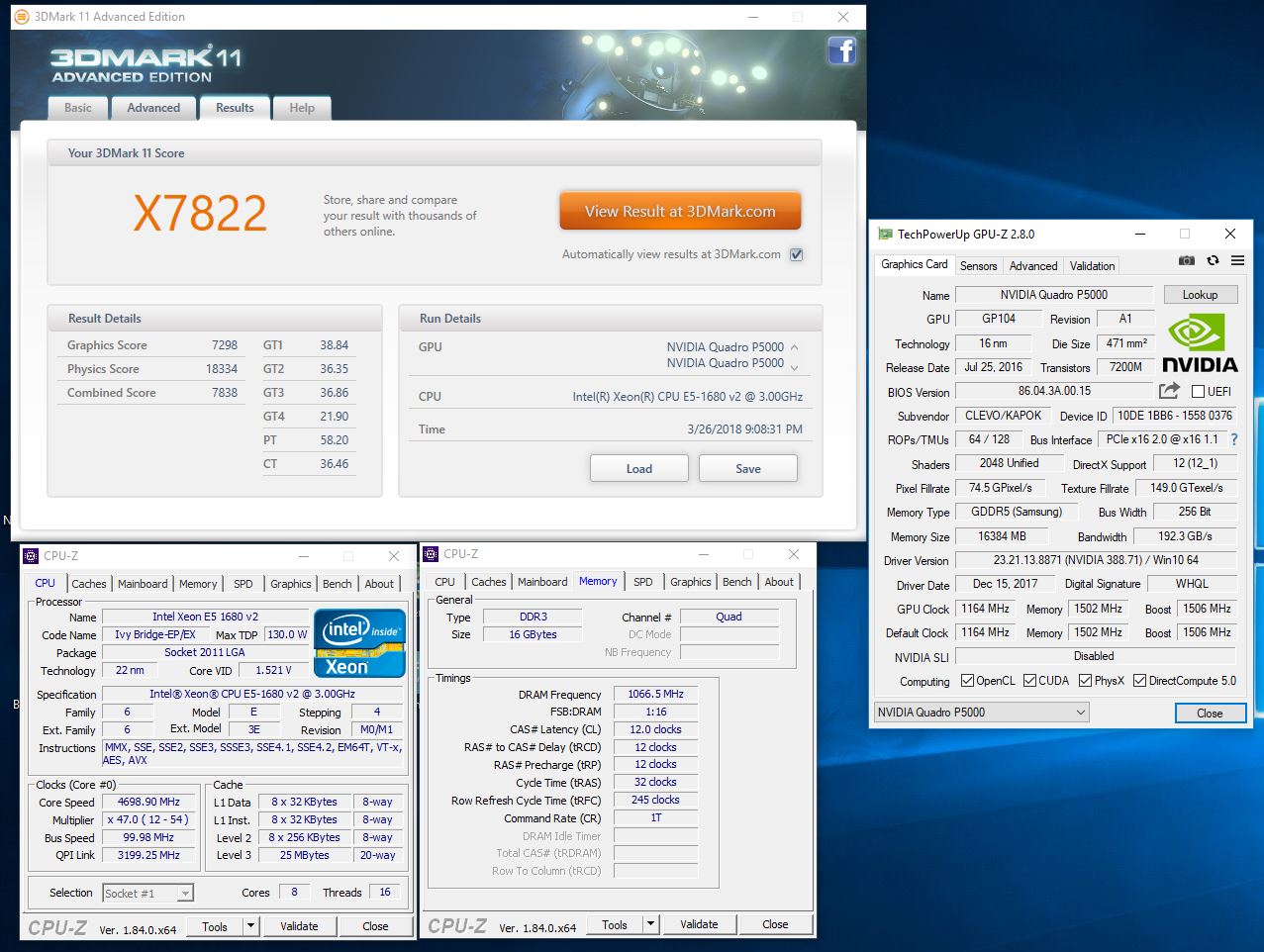Click GPU name field NVIDIA Quadro P5000

[x=1054, y=295]
